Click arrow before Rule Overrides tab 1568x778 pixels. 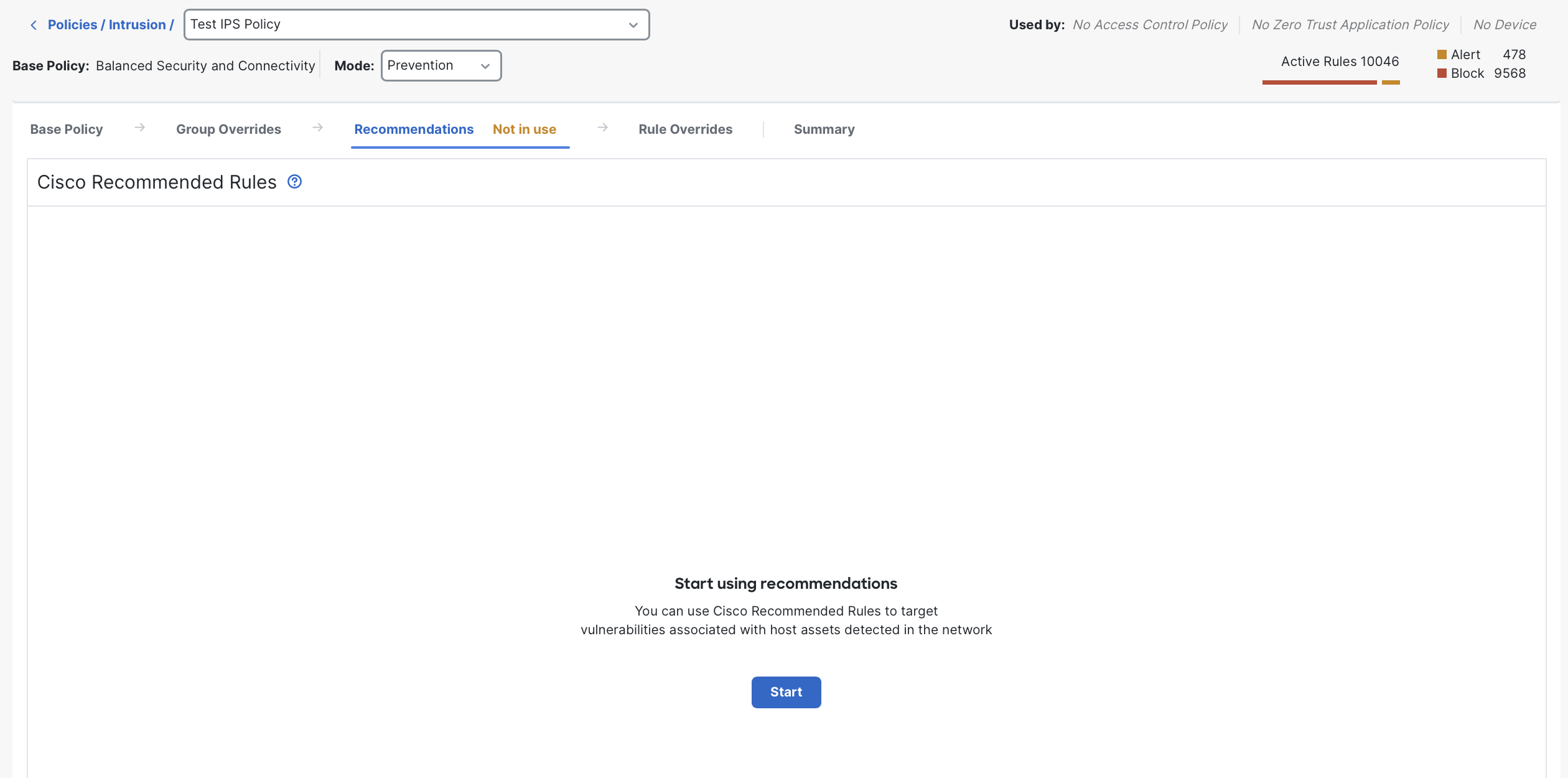602,128
